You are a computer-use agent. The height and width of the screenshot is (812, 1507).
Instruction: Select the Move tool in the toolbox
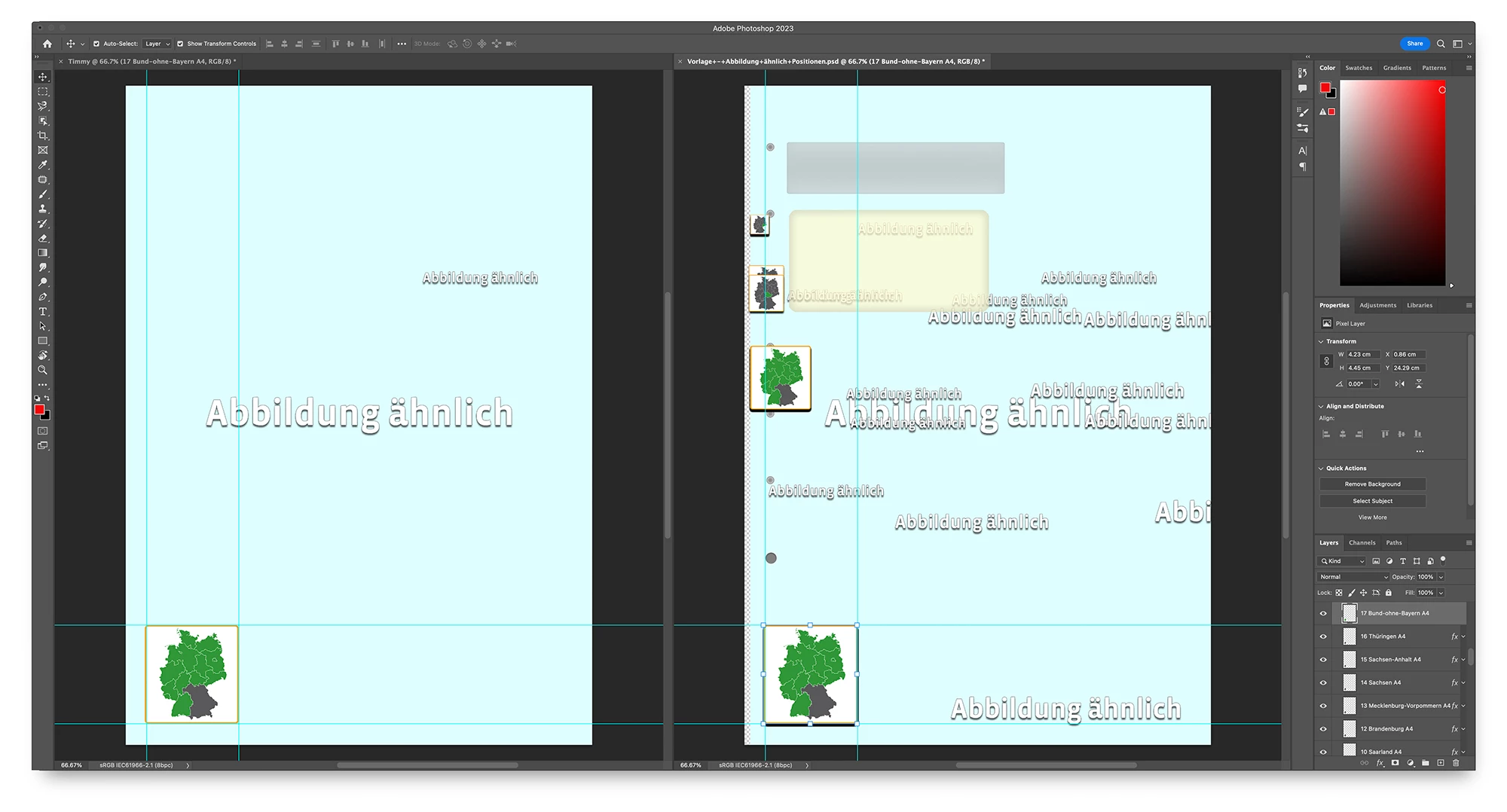coord(43,77)
